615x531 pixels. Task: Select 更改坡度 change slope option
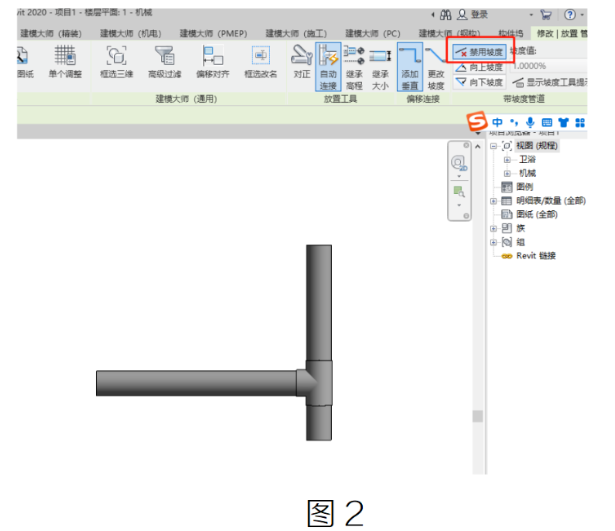click(x=435, y=67)
